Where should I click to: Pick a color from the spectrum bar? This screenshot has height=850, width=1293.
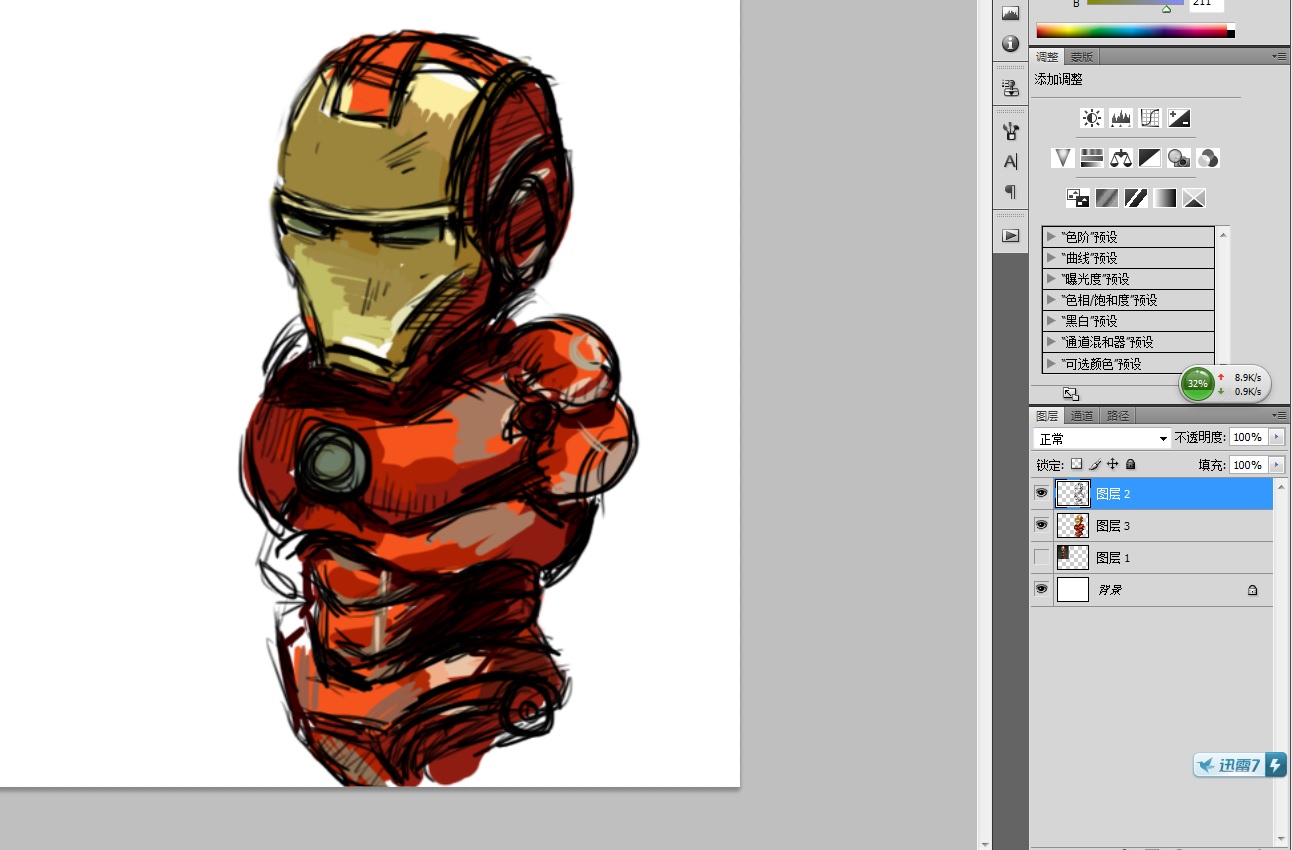(x=1135, y=31)
